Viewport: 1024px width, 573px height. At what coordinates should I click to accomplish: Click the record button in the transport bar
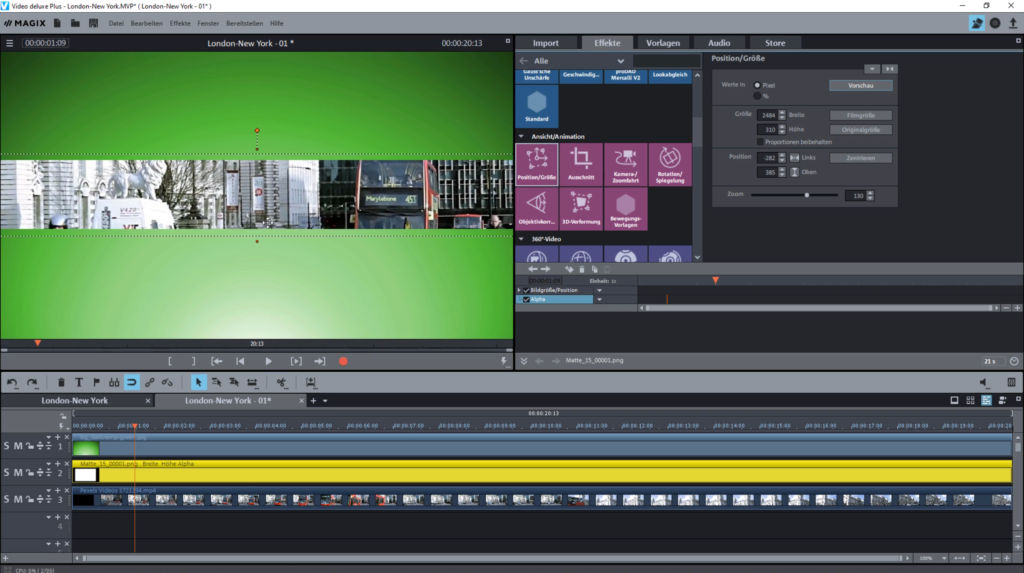343,361
